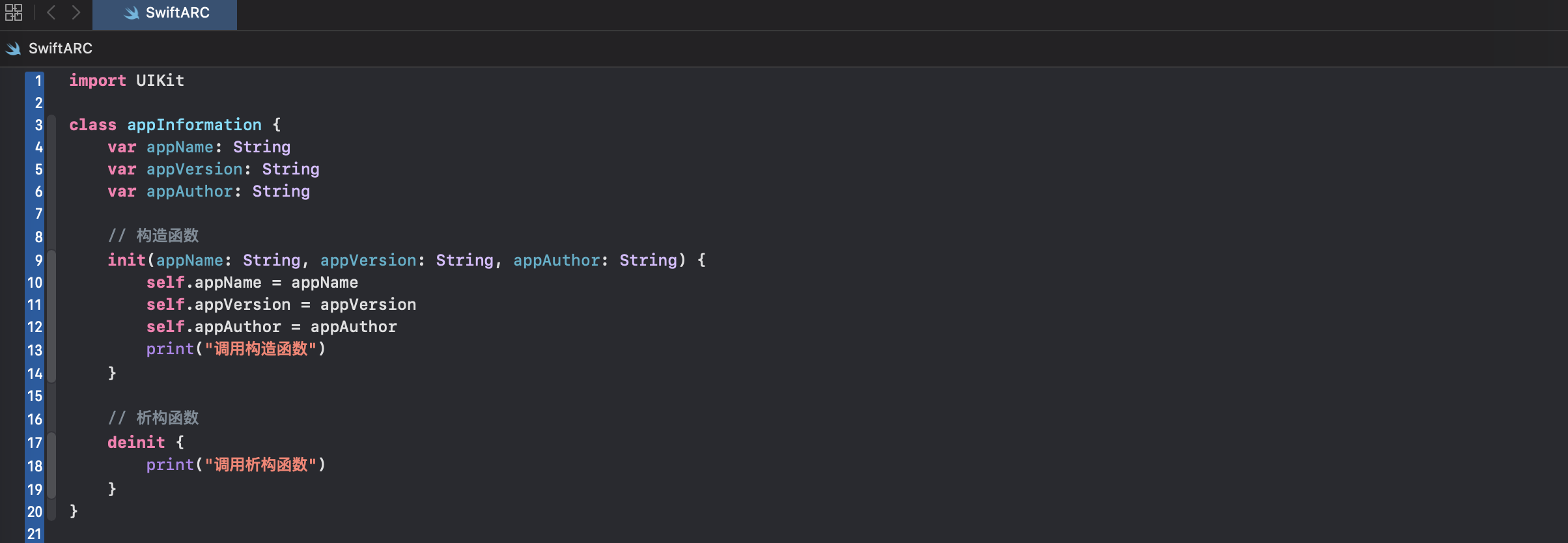Click the UIKit module name

point(160,81)
